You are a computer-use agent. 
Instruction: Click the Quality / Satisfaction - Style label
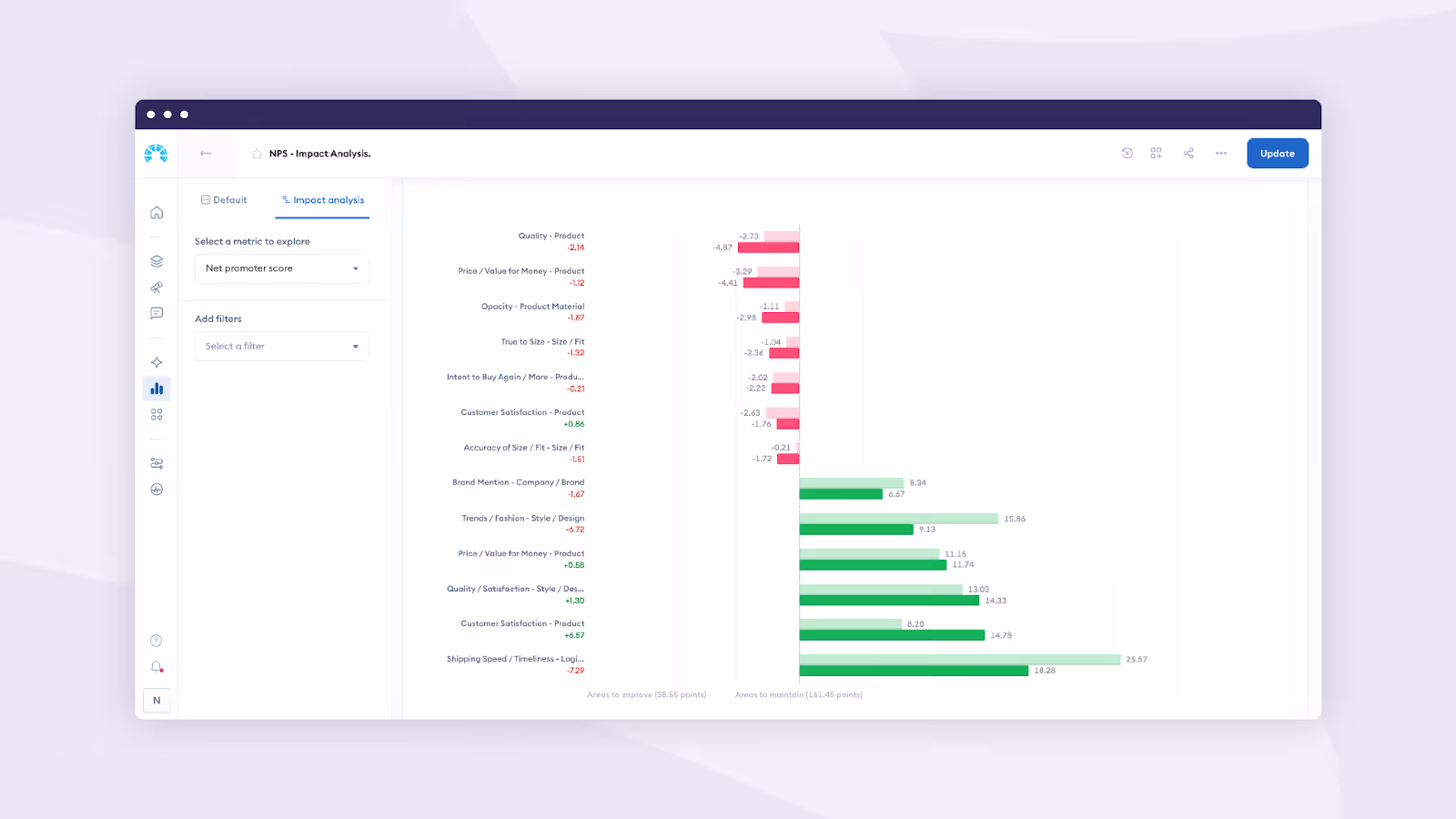[515, 589]
